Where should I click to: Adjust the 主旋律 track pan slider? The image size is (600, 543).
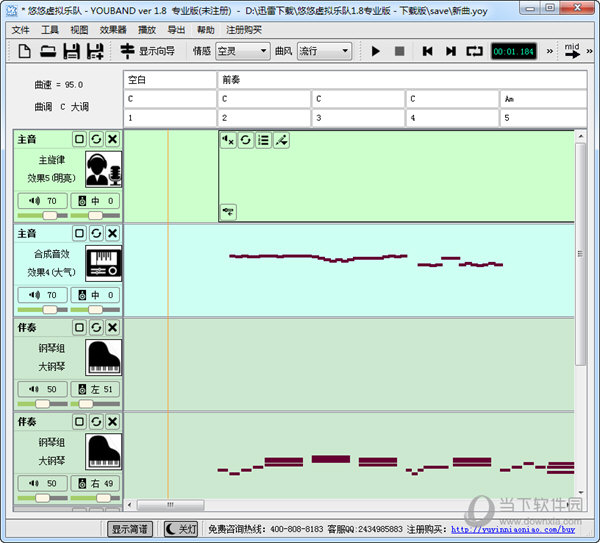(x=95, y=215)
